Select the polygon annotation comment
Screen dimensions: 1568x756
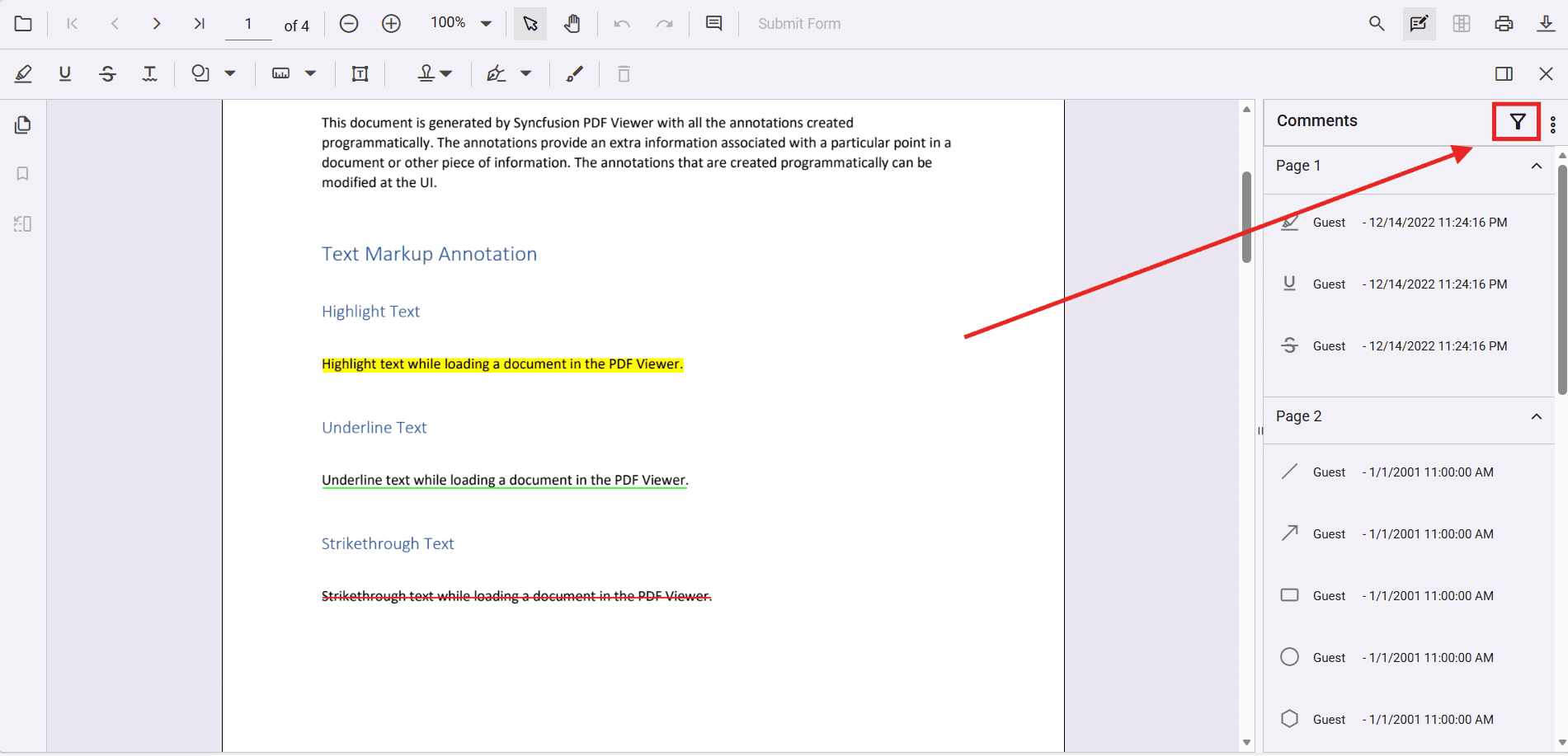[x=1409, y=720]
